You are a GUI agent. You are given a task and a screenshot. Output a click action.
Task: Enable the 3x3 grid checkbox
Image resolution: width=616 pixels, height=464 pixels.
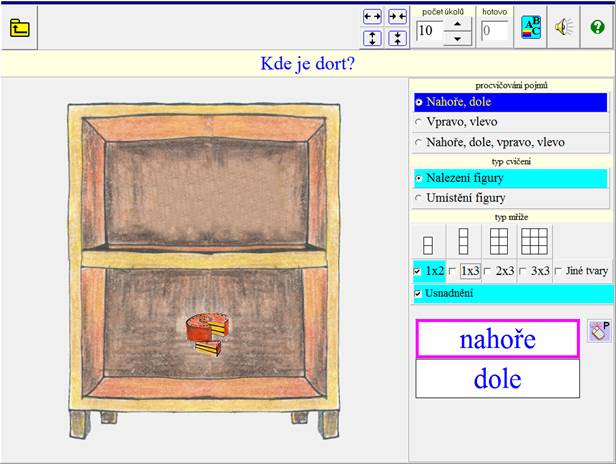[x=523, y=271]
